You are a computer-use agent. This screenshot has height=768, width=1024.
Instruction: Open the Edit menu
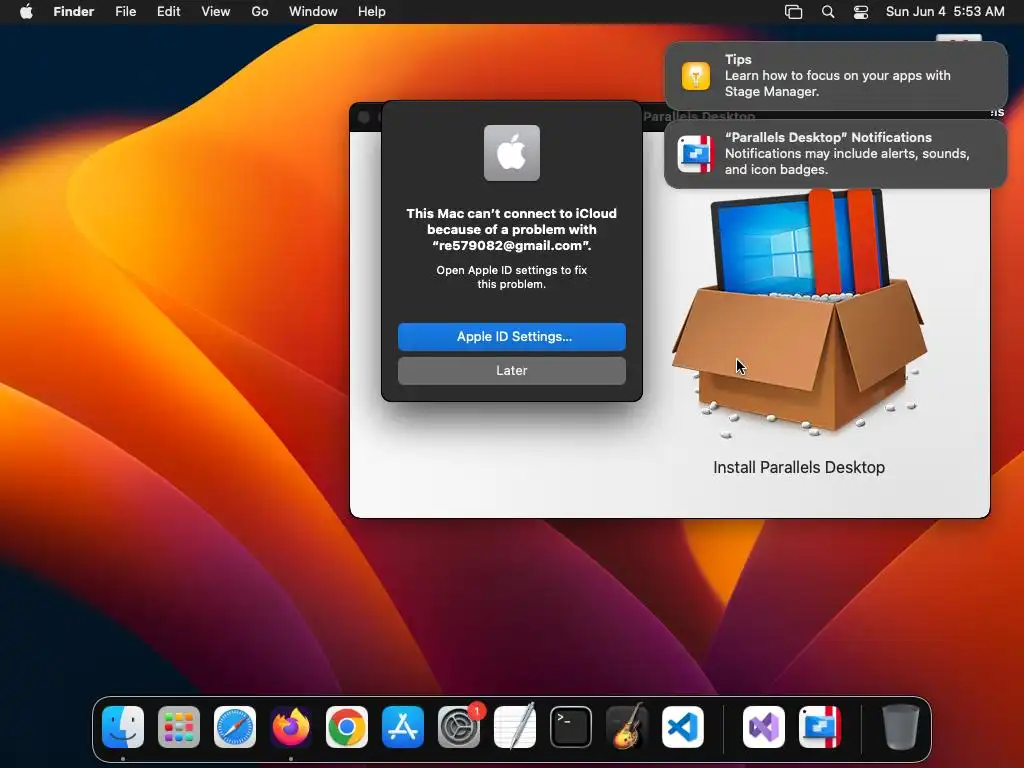[168, 12]
